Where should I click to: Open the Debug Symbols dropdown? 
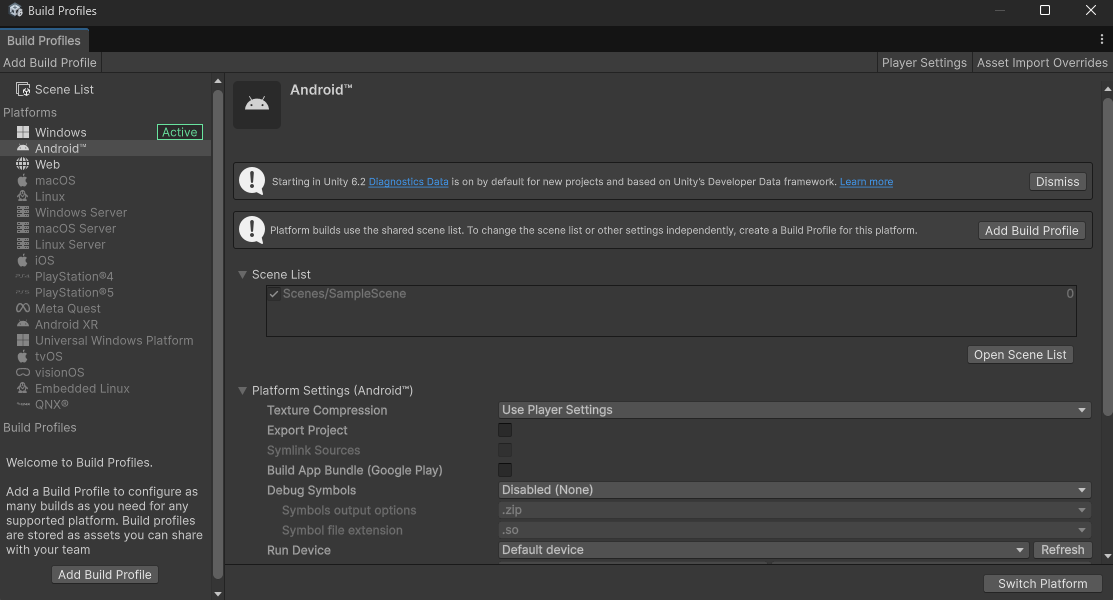coord(794,490)
